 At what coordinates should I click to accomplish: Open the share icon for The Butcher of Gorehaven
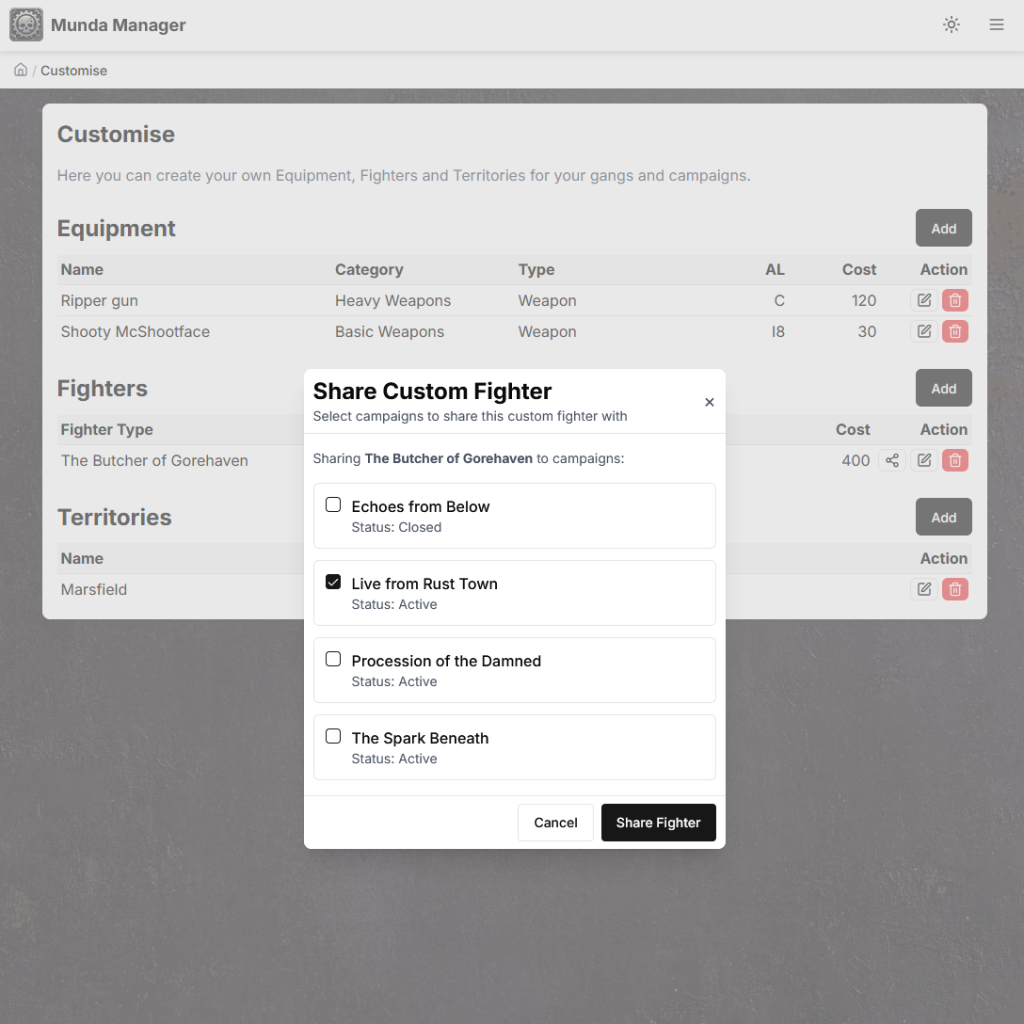pos(891,460)
